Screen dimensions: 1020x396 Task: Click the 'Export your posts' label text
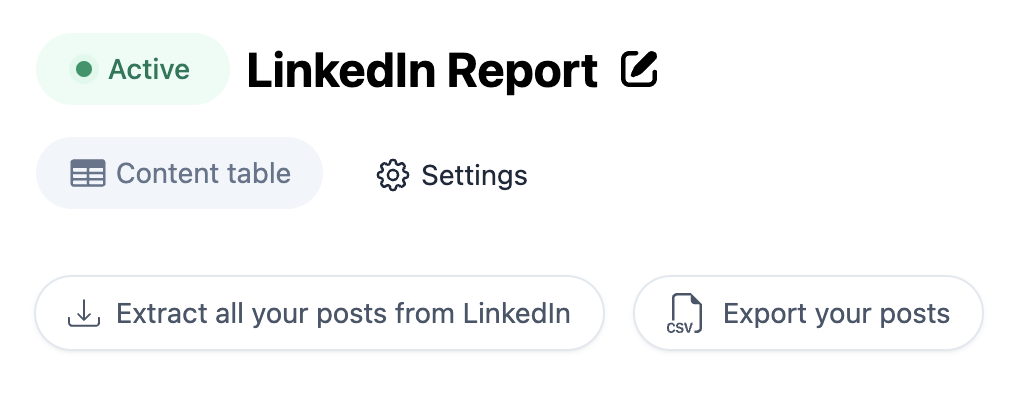(837, 313)
